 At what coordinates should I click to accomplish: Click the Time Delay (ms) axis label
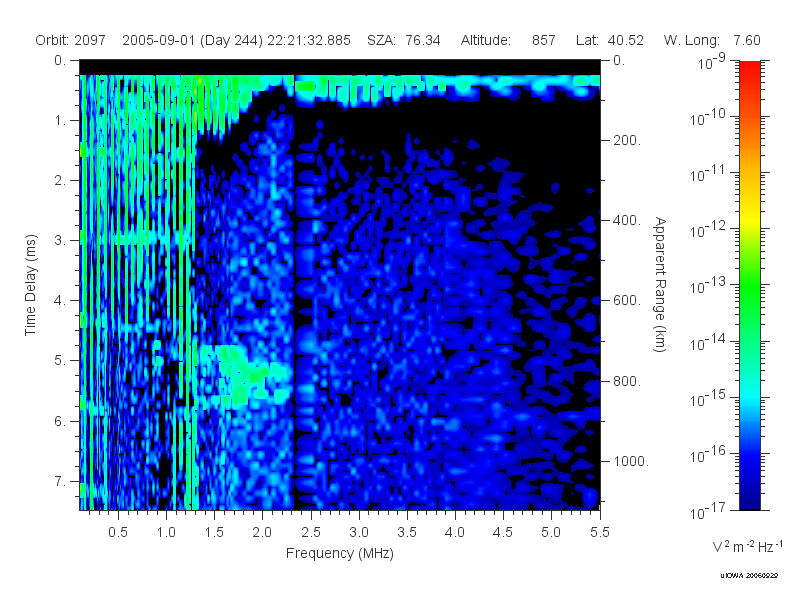[31, 285]
